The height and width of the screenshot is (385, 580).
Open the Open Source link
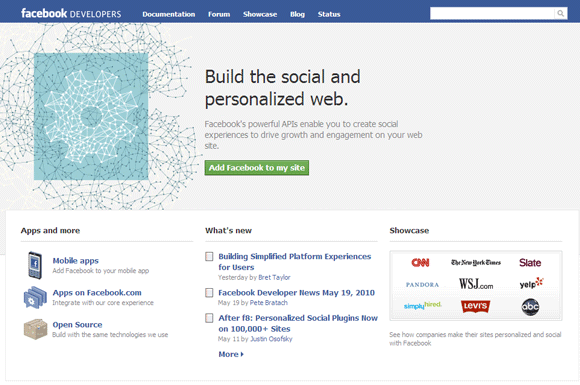point(77,325)
